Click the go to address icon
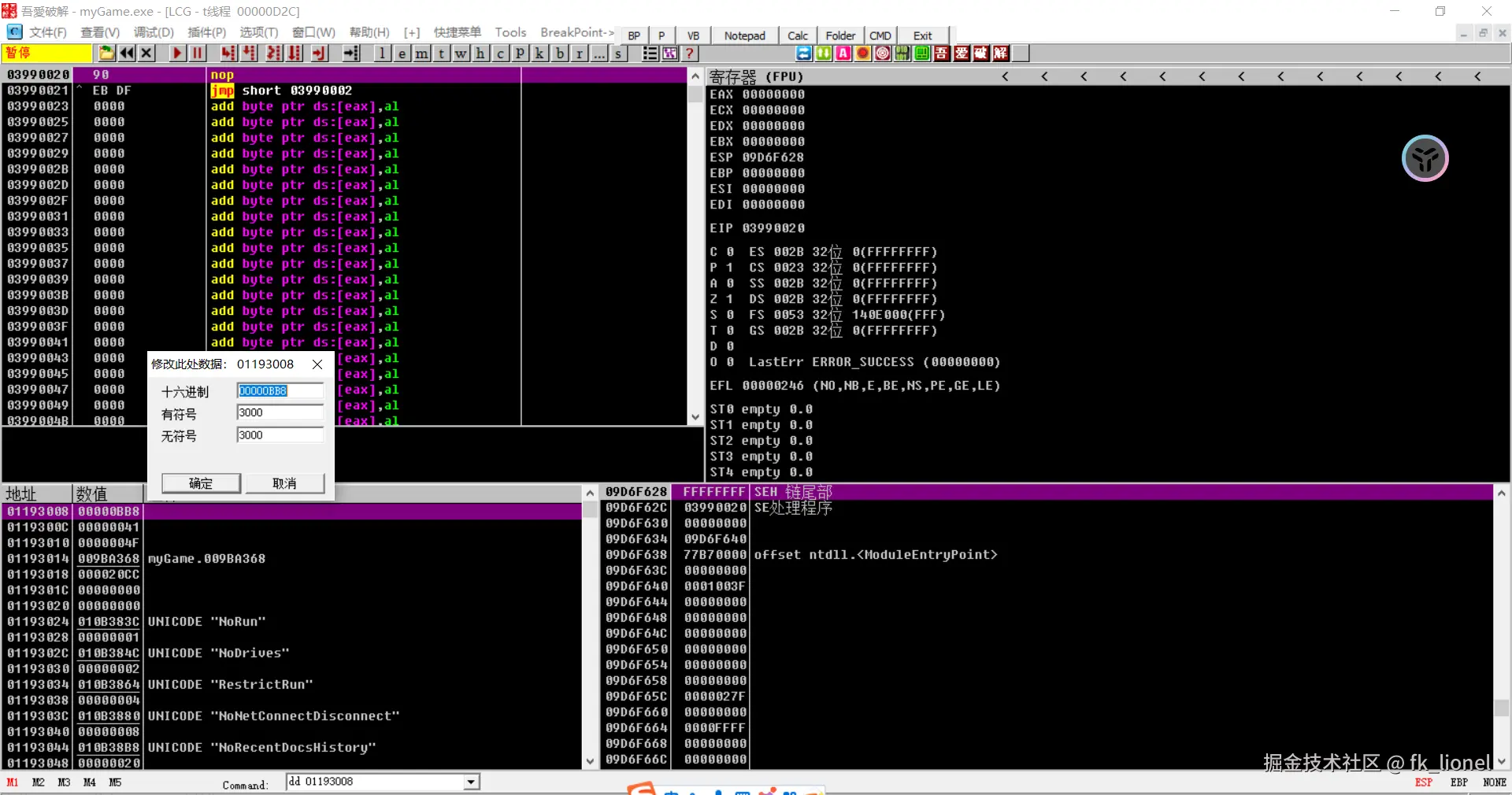 (x=351, y=53)
